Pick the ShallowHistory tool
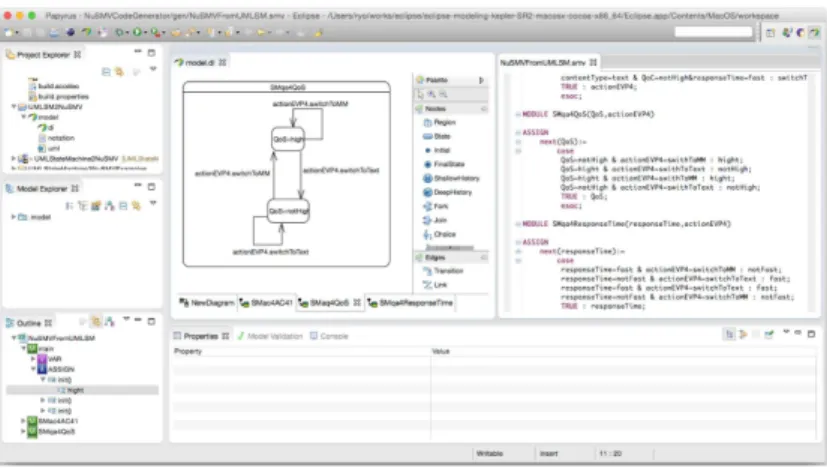Viewport: 827px width, 471px height. pos(451,178)
